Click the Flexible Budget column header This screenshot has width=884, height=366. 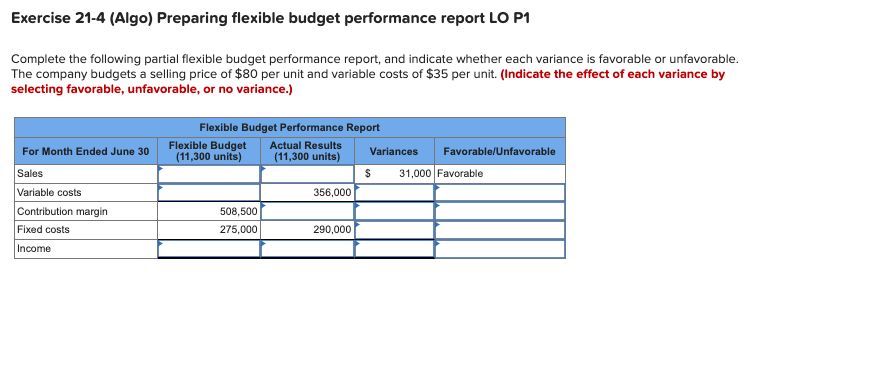click(208, 151)
